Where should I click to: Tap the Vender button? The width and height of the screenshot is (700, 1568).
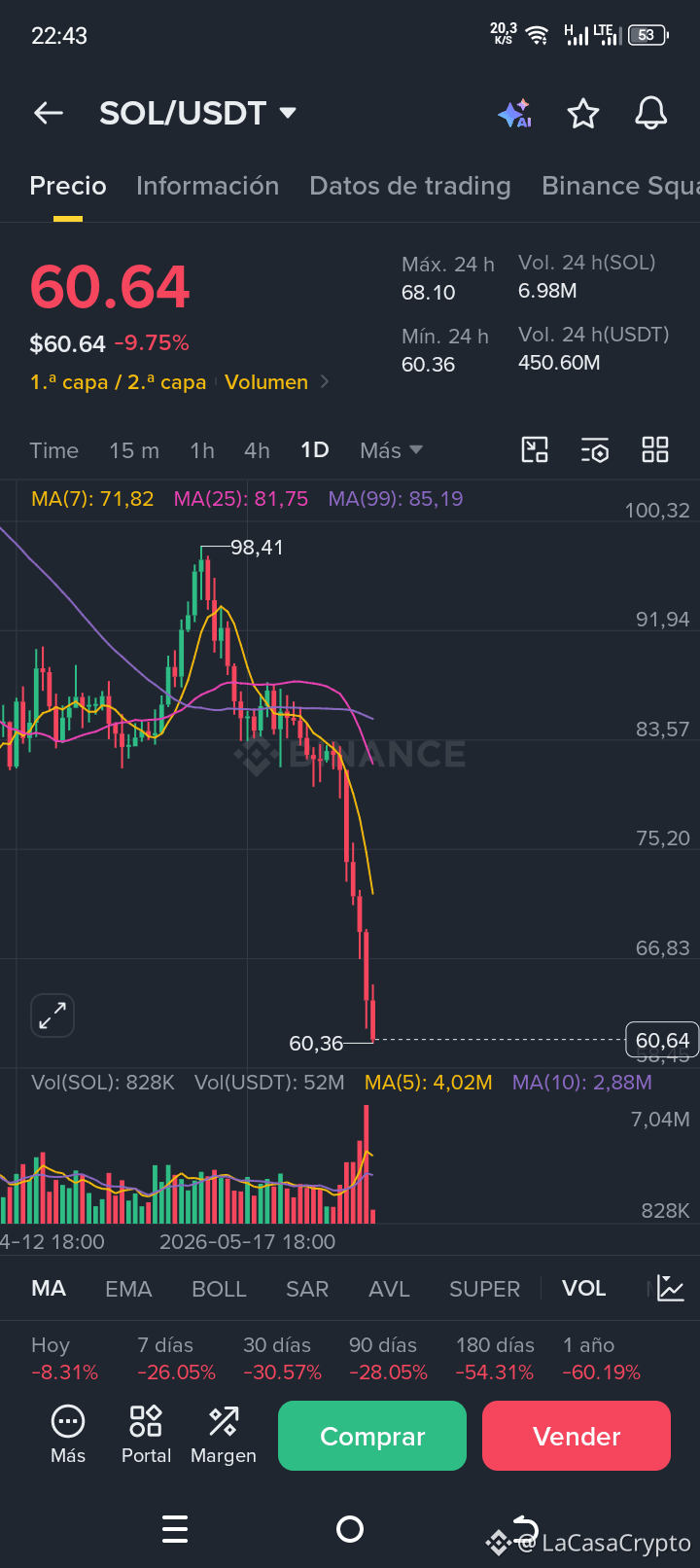[577, 1436]
